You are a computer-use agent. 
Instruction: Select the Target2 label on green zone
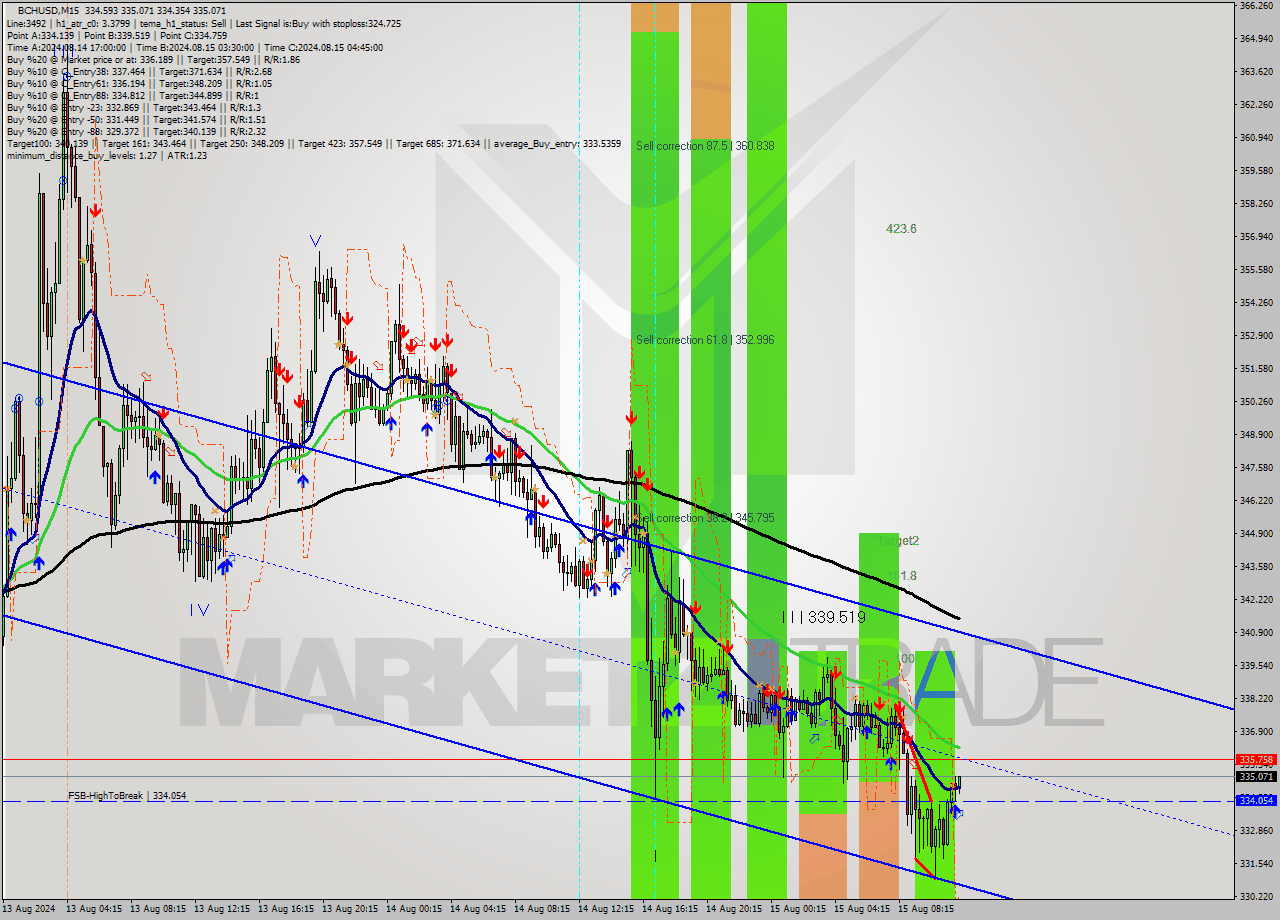click(898, 541)
